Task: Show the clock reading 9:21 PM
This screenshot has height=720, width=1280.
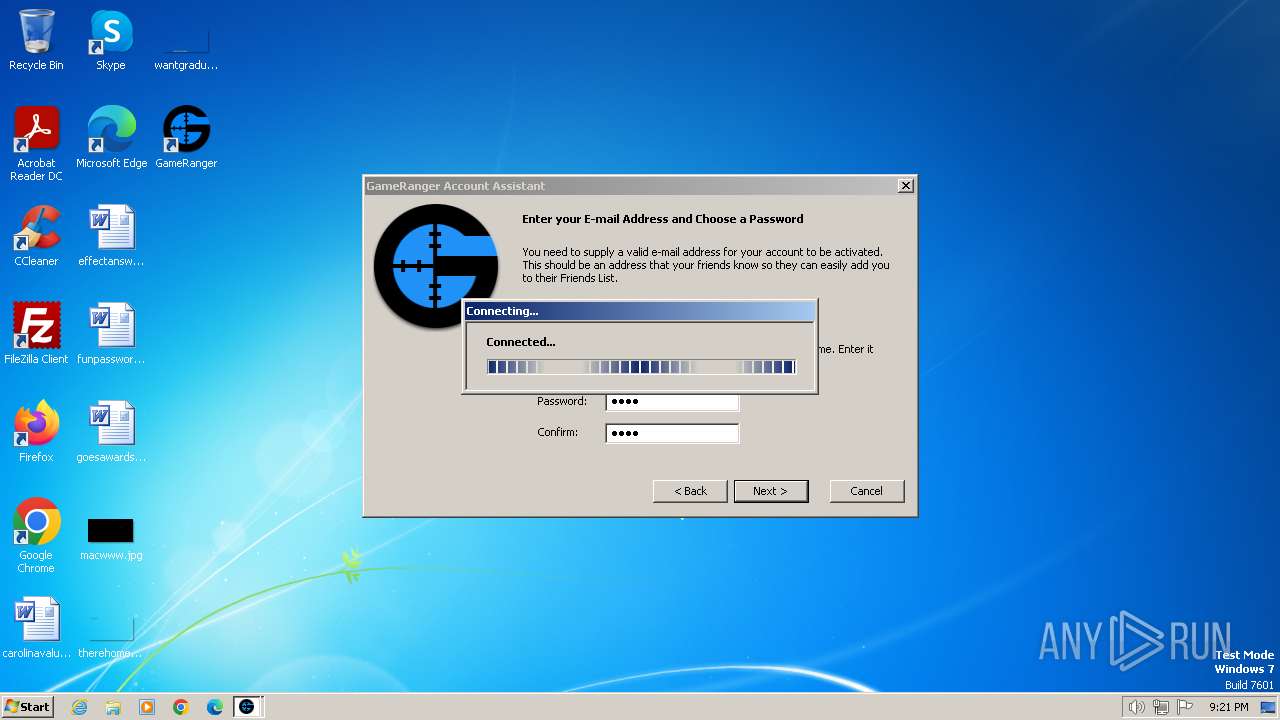Action: (1228, 707)
